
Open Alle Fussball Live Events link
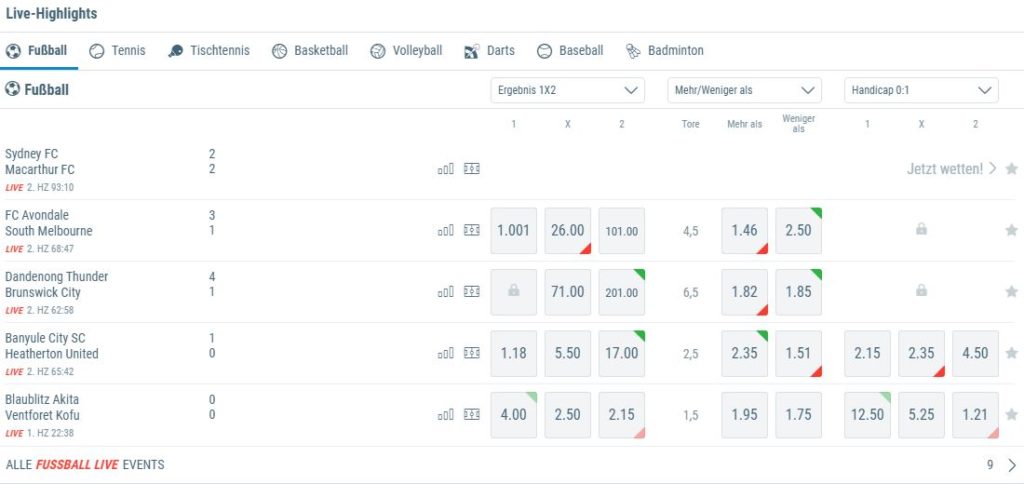[x=85, y=464]
